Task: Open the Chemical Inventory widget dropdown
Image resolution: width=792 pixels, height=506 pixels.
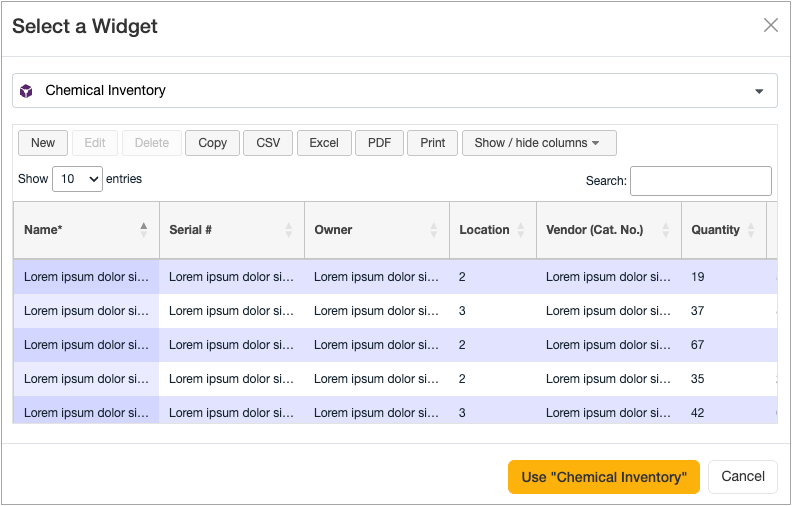Action: (x=758, y=91)
